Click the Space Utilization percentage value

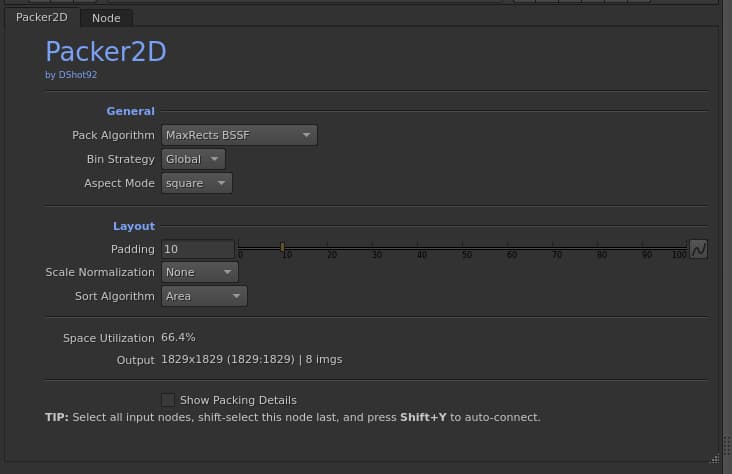178,337
